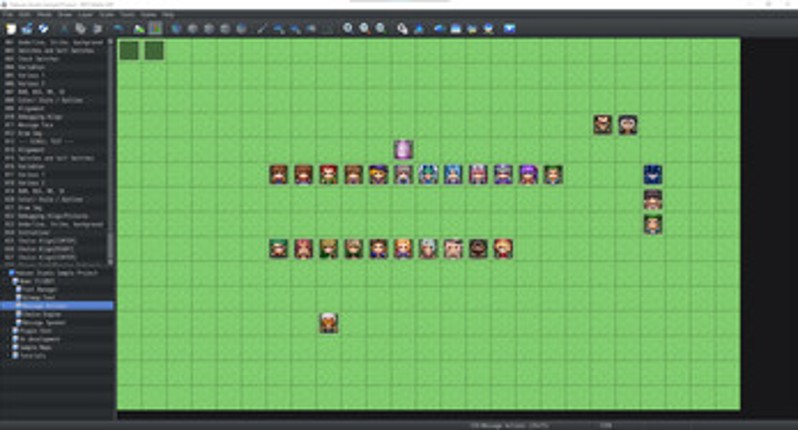Open the Resource Manager icon
This screenshot has height=430, width=798.
click(472, 28)
